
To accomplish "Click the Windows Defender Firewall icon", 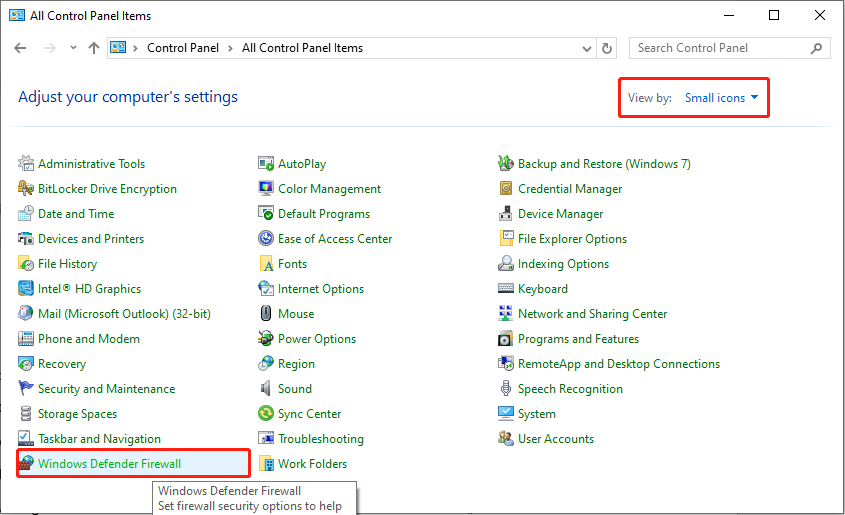I will (x=26, y=463).
